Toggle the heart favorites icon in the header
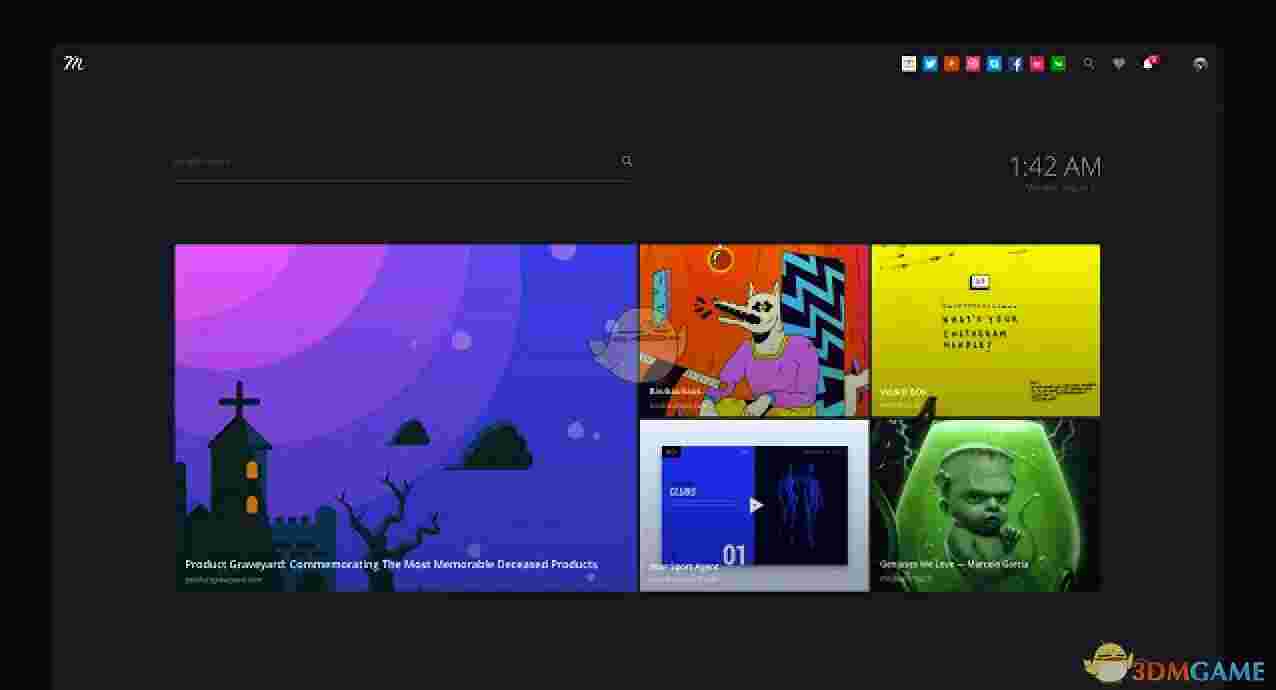Screen dimensions: 1276x690 click(x=1118, y=63)
